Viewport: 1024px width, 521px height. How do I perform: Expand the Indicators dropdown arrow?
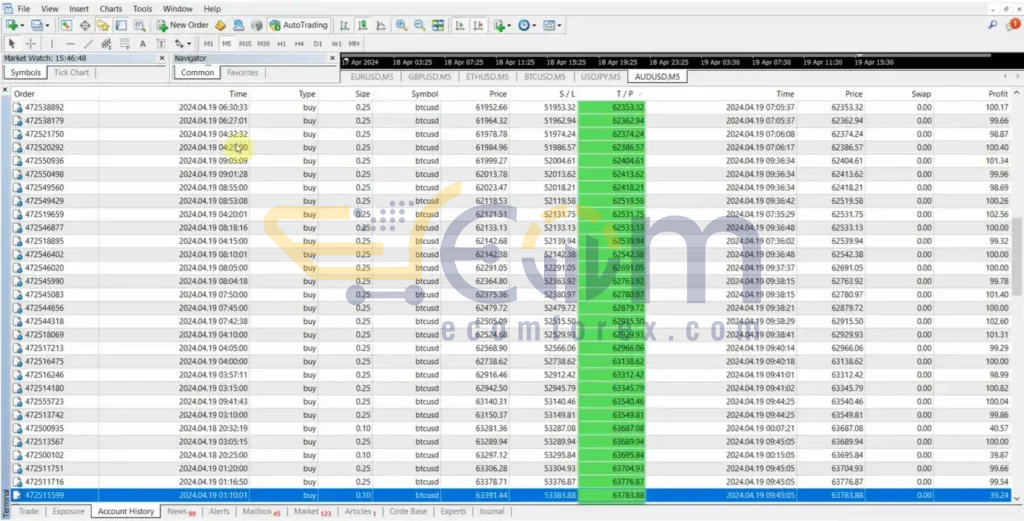(x=509, y=25)
